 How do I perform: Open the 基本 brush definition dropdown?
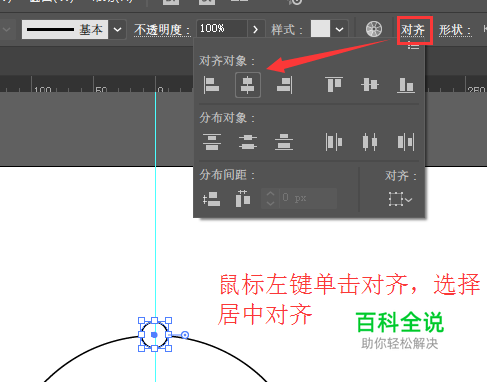point(117,29)
